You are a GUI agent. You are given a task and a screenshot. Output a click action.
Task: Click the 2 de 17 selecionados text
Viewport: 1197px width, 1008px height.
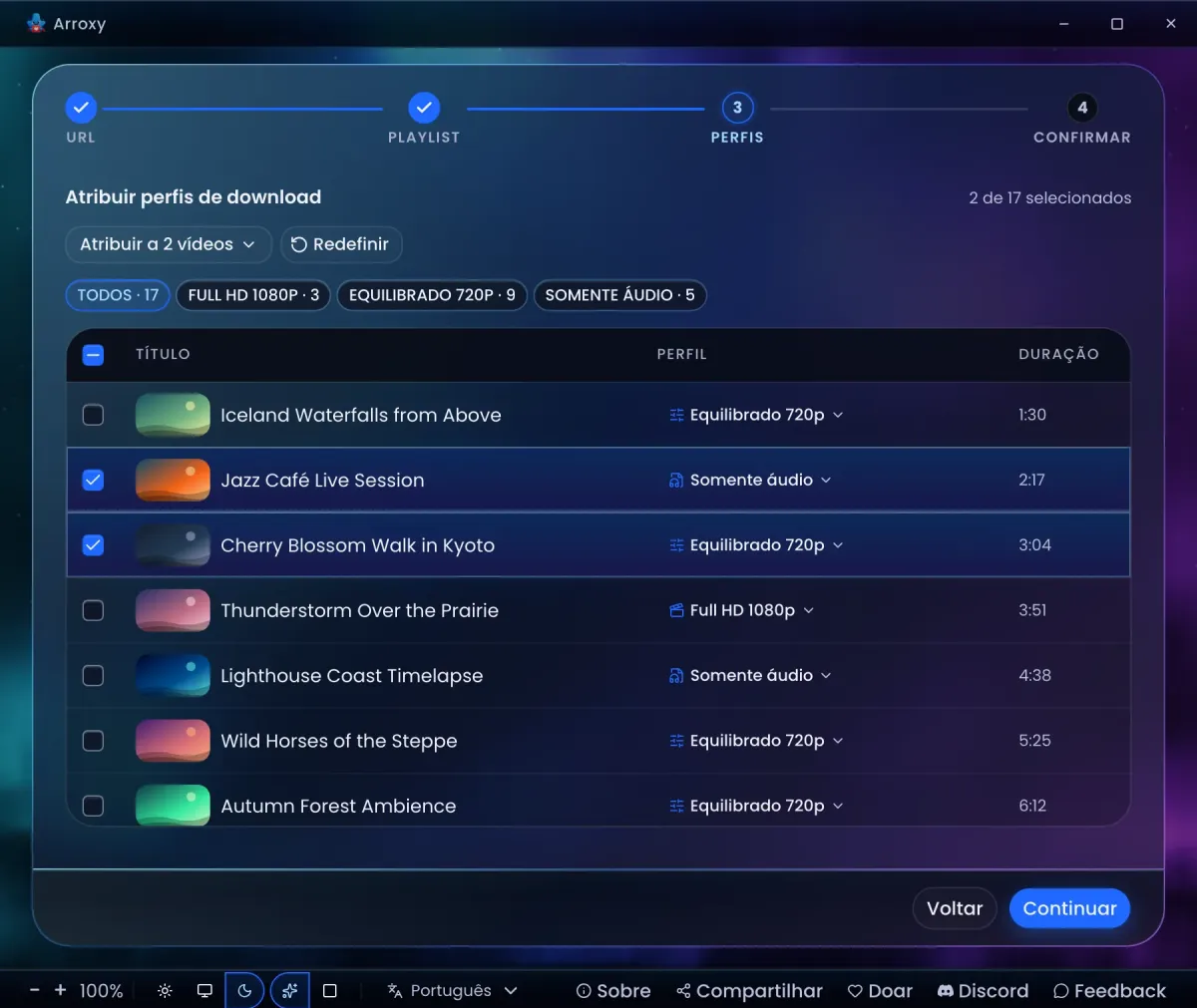point(1049,197)
